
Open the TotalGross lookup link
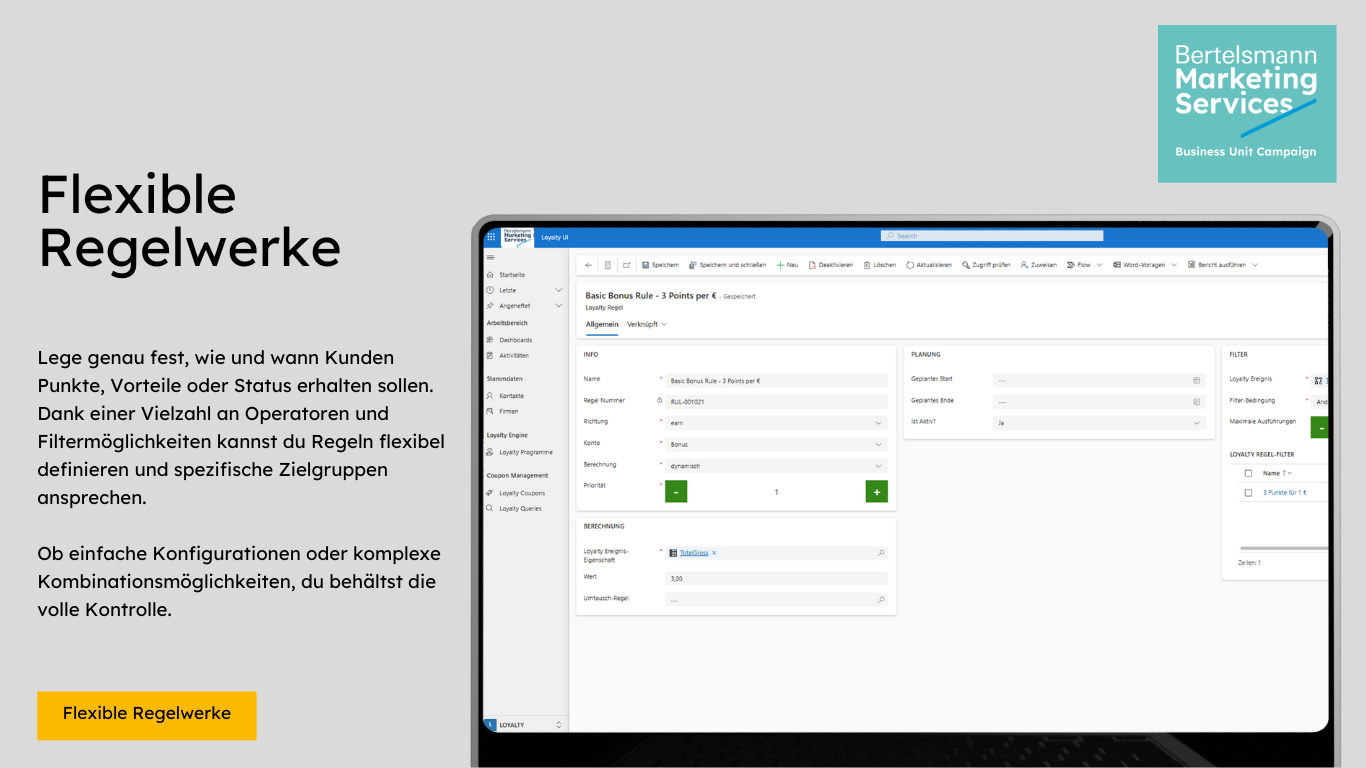694,552
